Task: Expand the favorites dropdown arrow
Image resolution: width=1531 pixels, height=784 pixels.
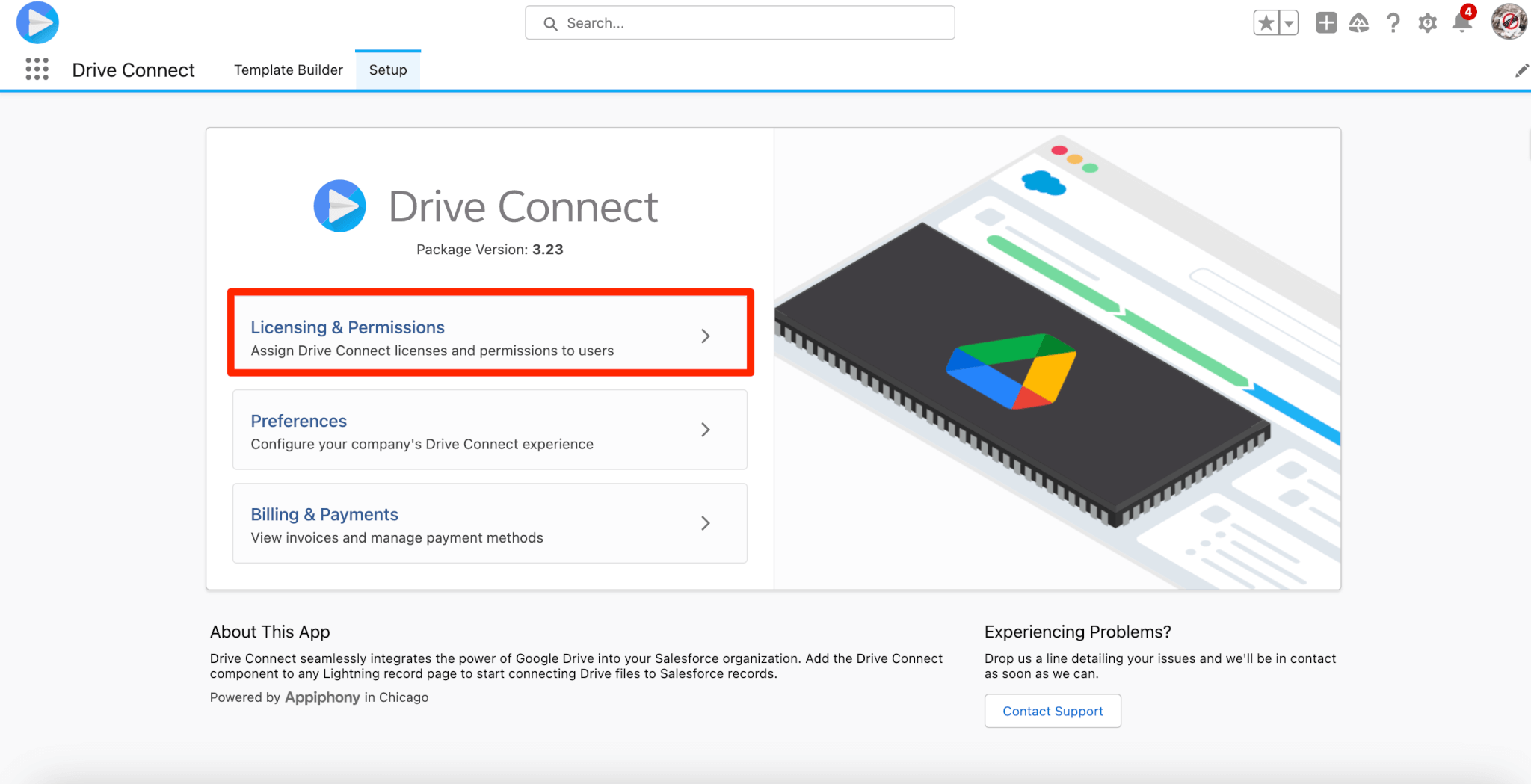Action: click(x=1287, y=22)
